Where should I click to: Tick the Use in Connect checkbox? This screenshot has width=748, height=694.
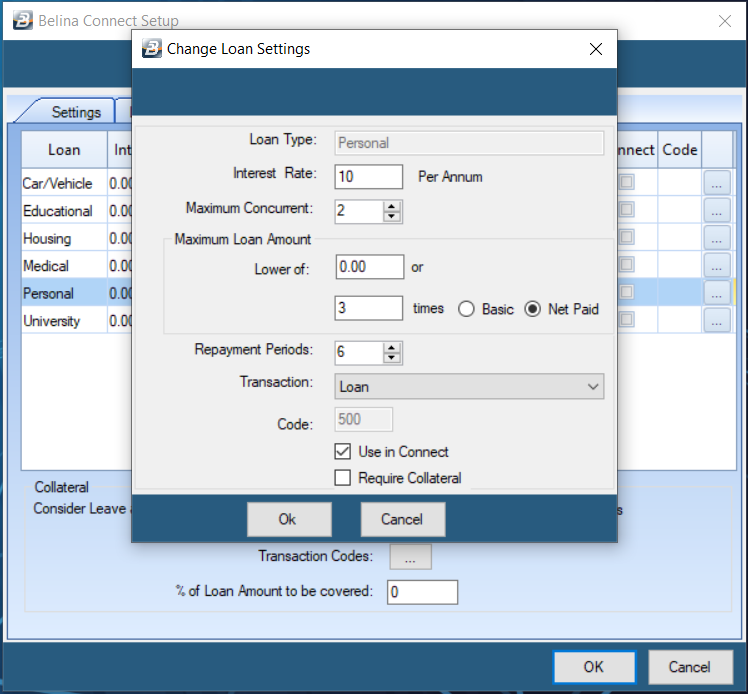(343, 451)
